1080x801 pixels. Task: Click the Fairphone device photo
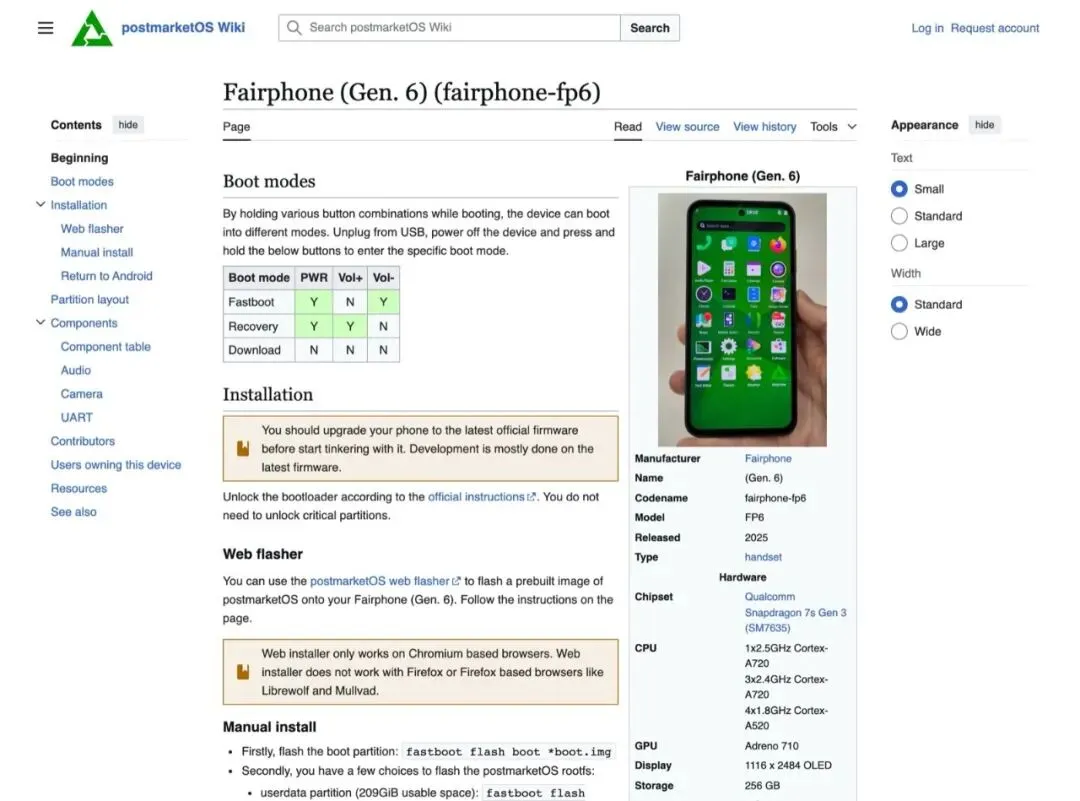click(742, 320)
